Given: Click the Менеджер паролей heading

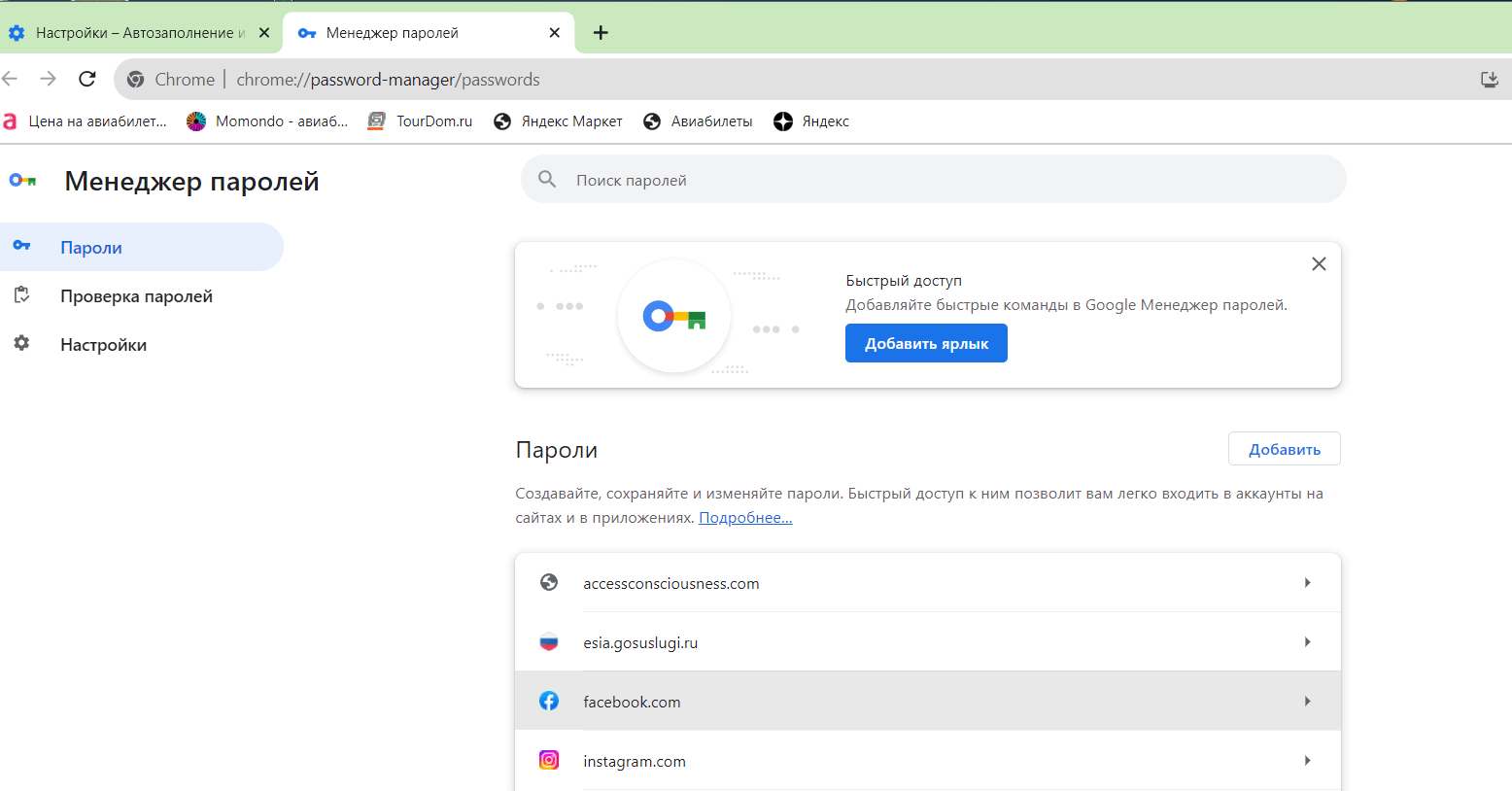Looking at the screenshot, I should point(191,182).
